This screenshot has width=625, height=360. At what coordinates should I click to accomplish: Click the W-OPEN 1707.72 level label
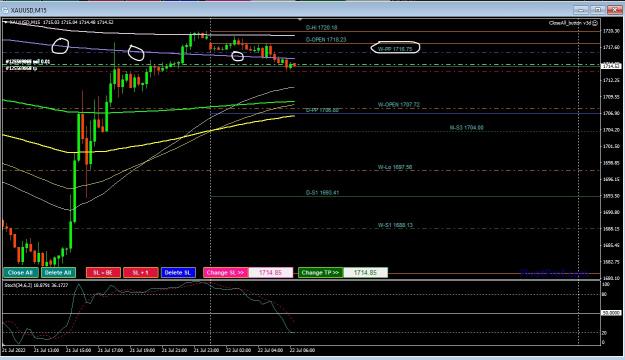click(x=399, y=104)
